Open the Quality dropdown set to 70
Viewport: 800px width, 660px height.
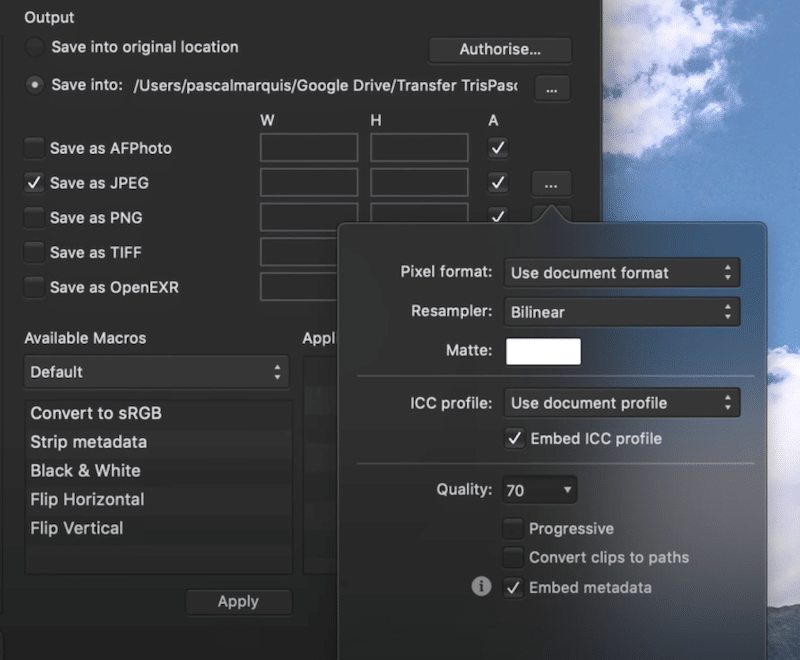click(539, 489)
